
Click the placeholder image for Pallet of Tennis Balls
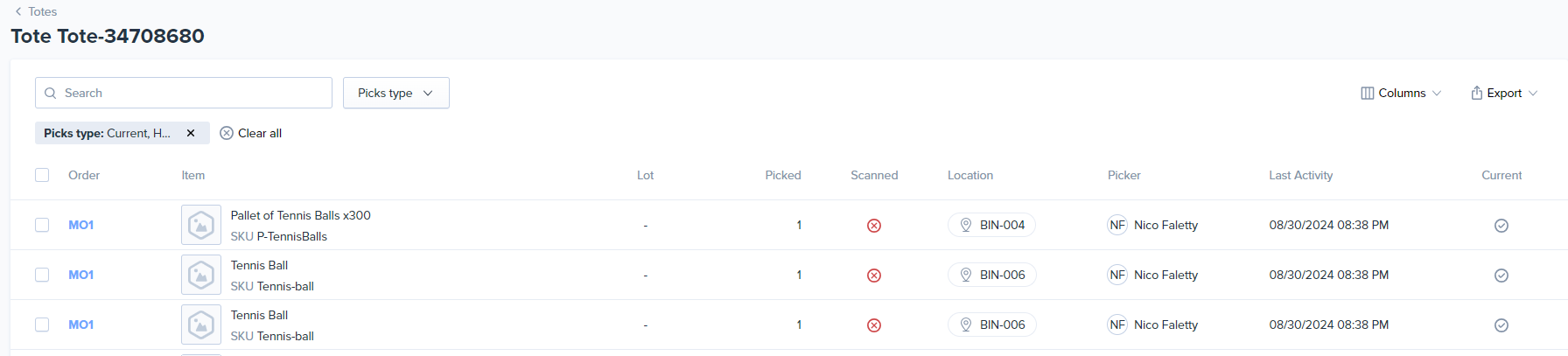(x=200, y=225)
